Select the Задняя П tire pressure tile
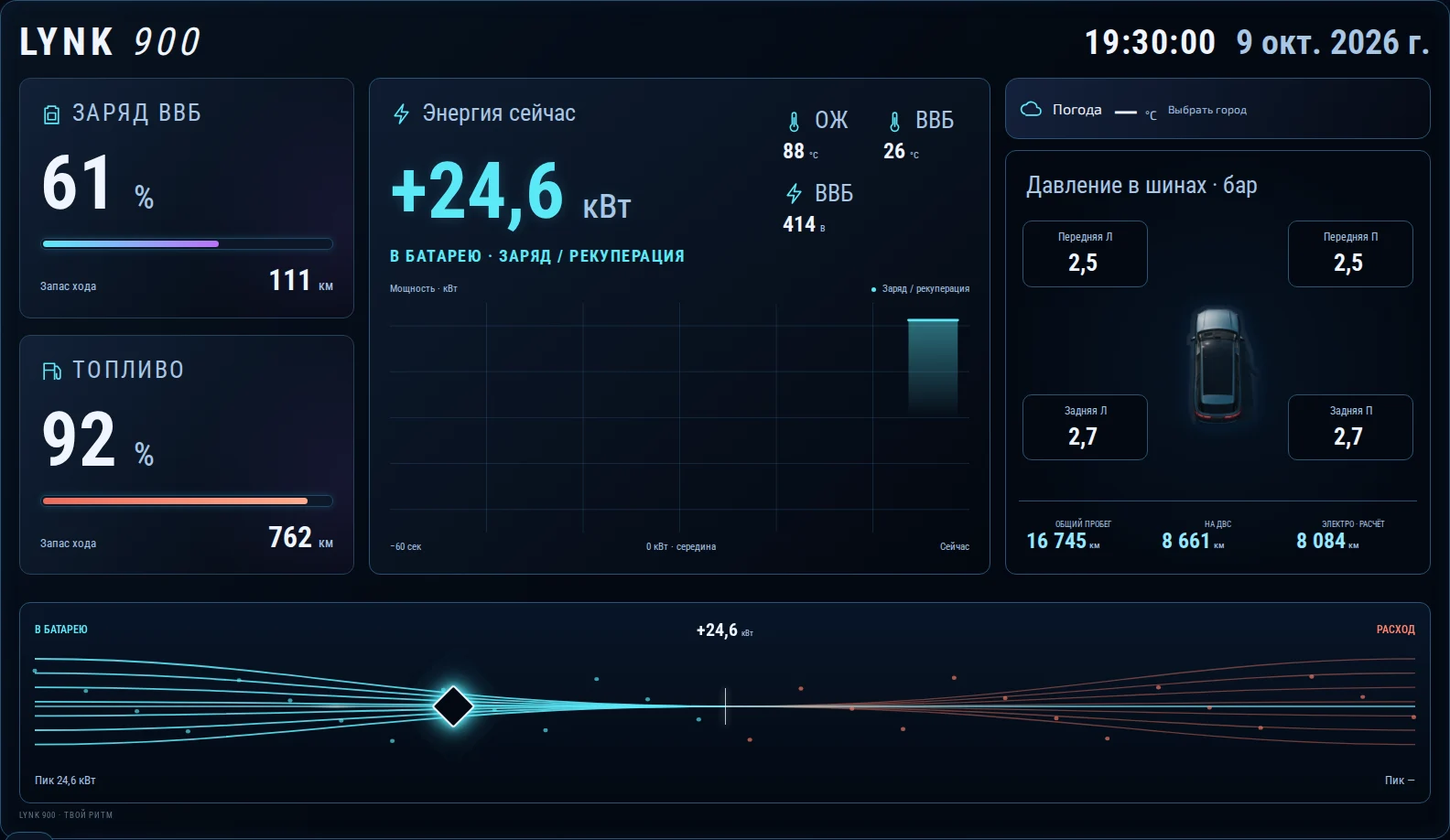Viewport: 1450px width, 840px height. (x=1350, y=427)
